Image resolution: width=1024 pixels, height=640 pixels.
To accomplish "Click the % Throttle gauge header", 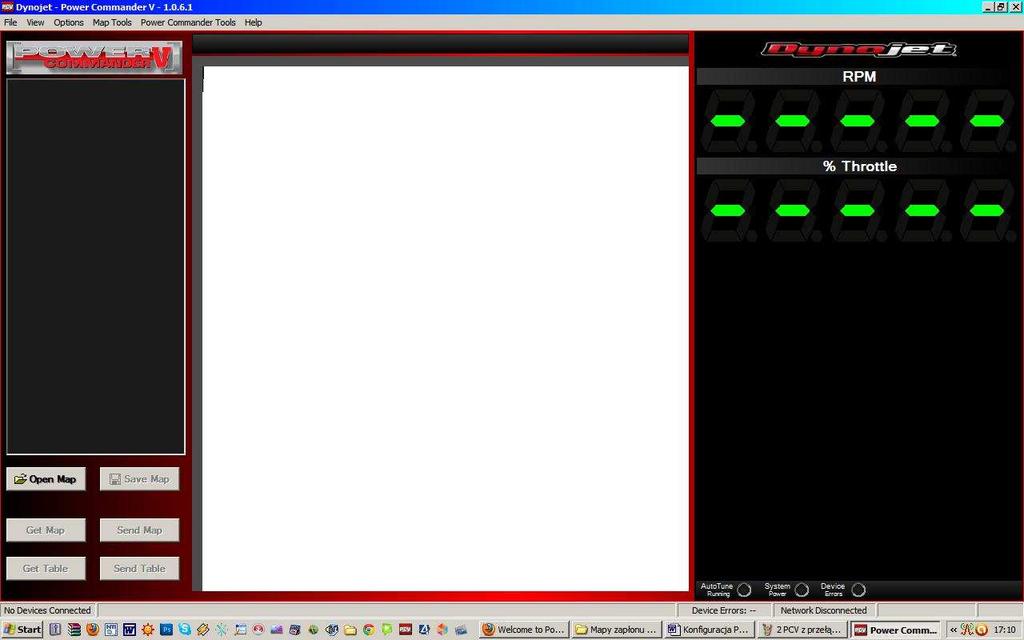I will coord(859,166).
